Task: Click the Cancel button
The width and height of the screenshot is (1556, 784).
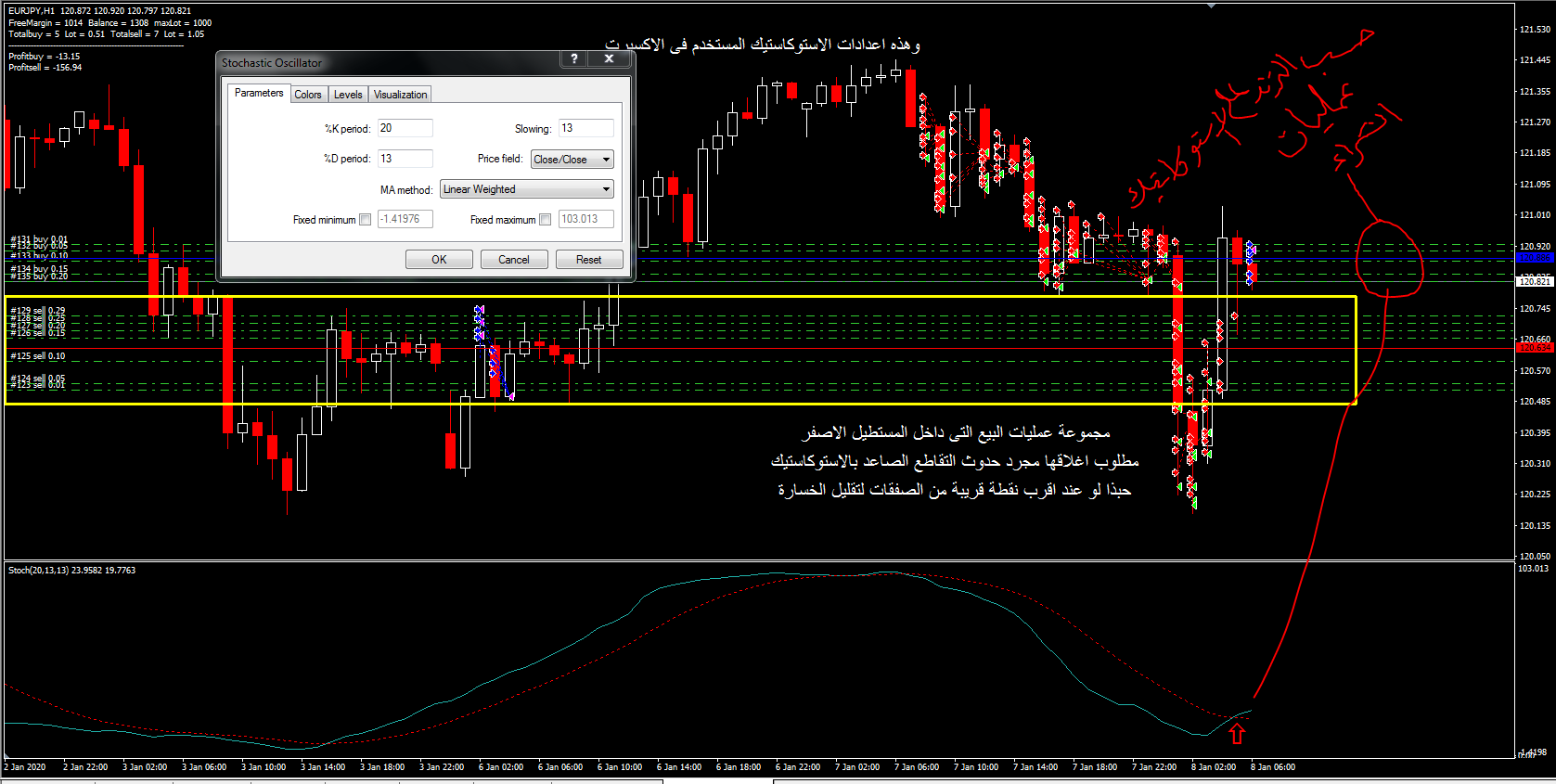Action: (513, 260)
